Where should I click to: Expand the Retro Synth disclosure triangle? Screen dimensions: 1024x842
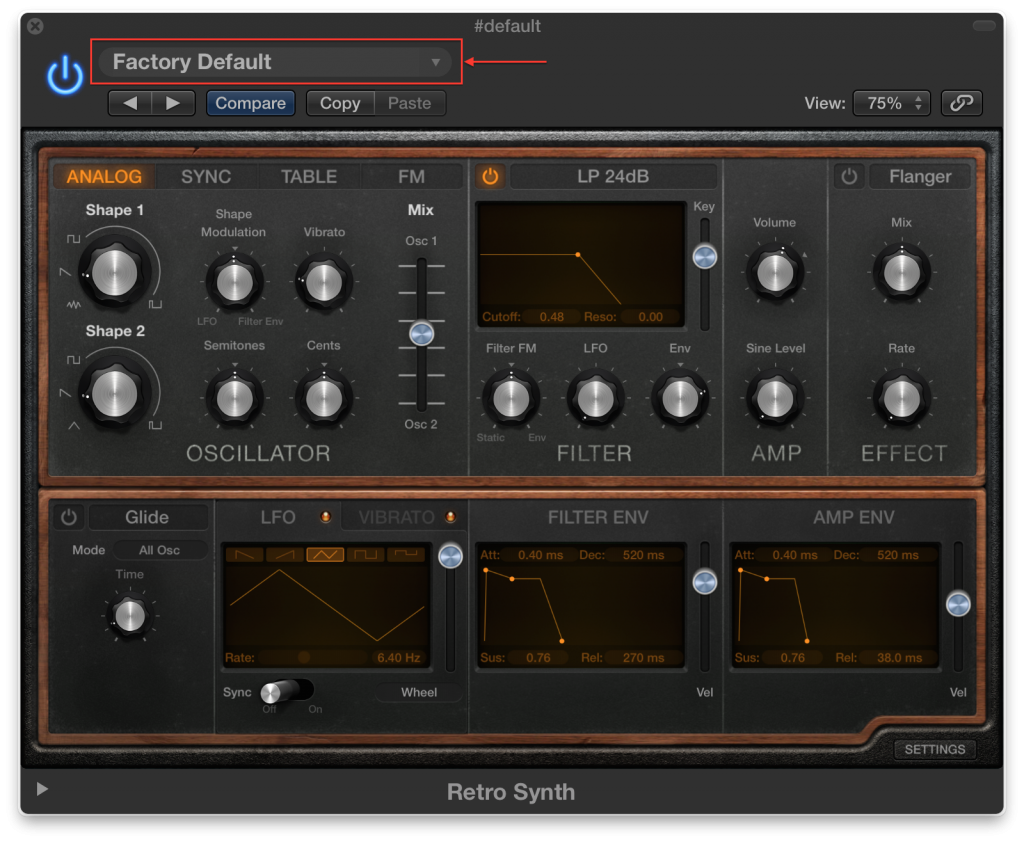click(42, 790)
